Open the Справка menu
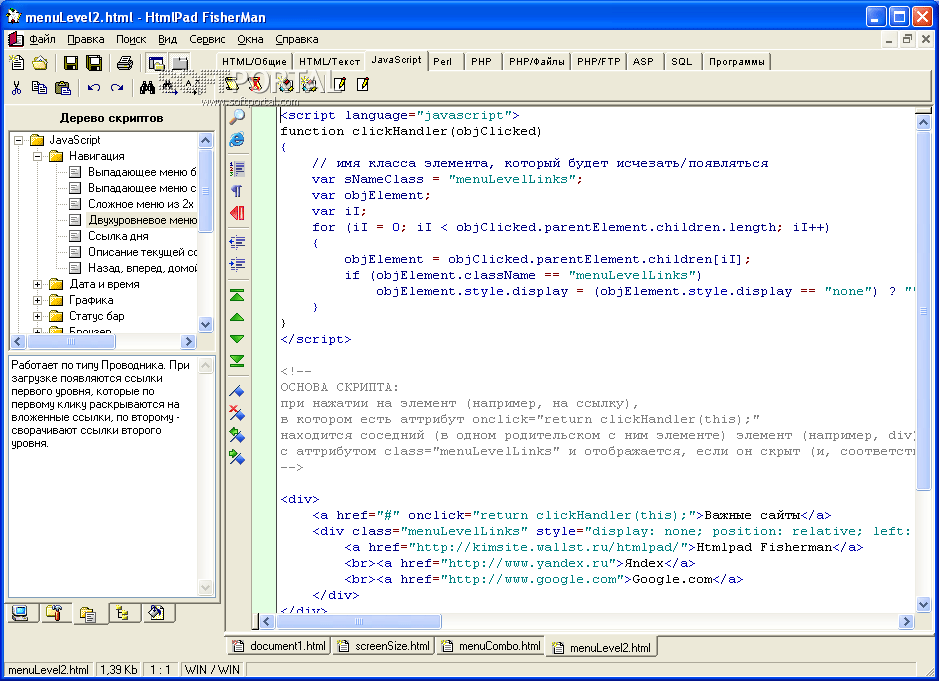The image size is (939, 681). click(x=297, y=40)
